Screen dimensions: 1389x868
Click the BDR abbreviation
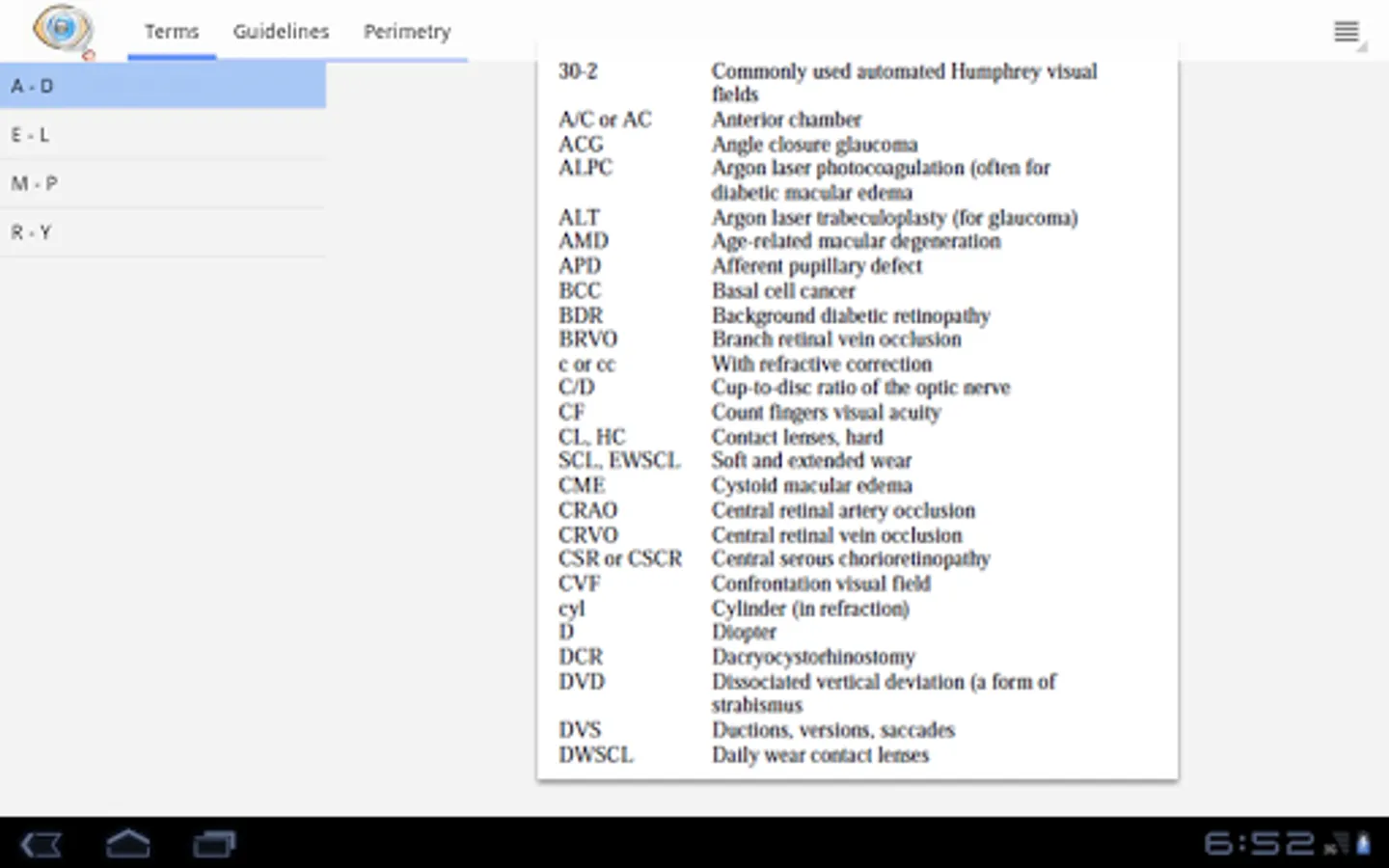581,315
